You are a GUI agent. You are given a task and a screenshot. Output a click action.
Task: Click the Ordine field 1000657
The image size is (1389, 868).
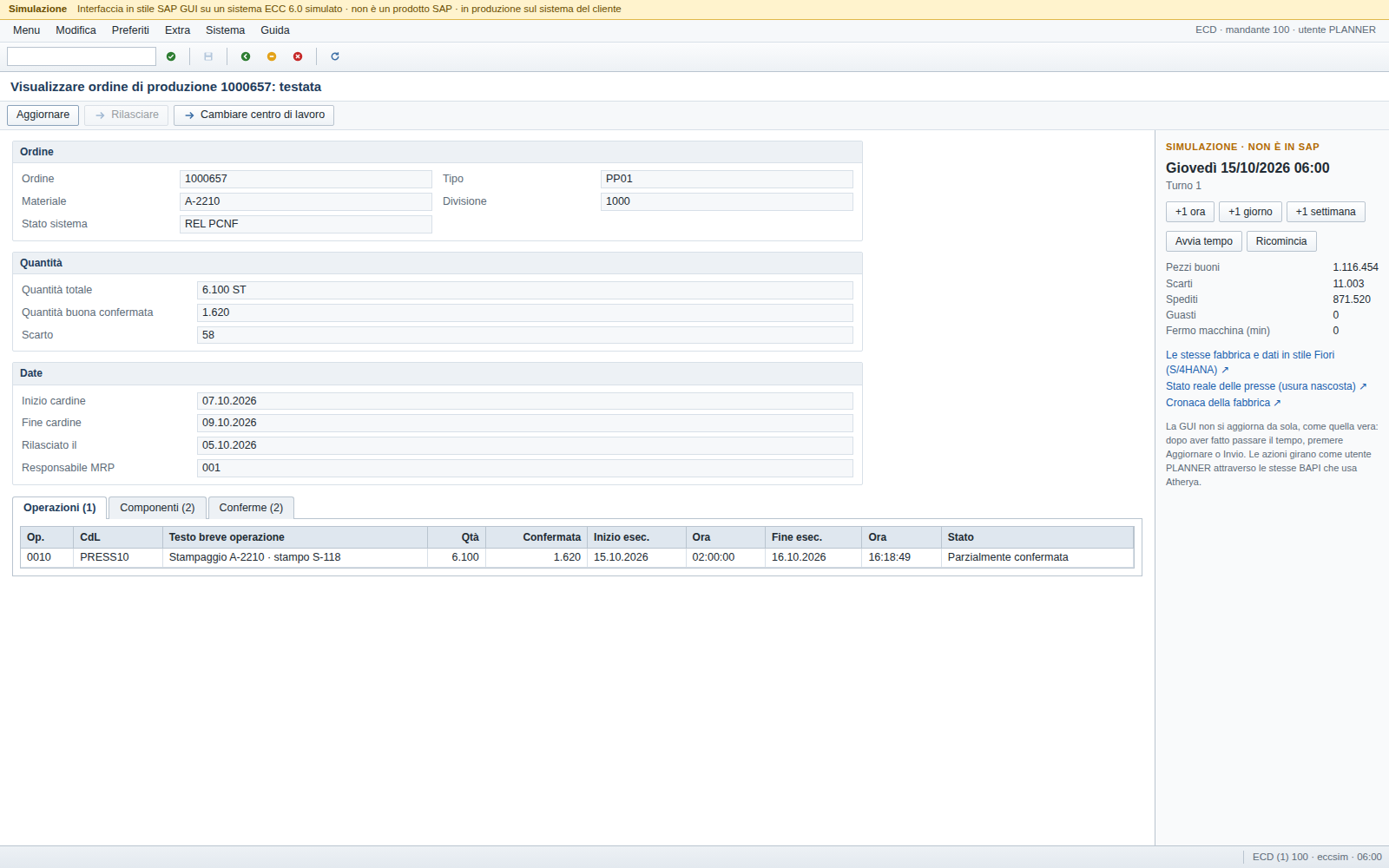pos(306,179)
